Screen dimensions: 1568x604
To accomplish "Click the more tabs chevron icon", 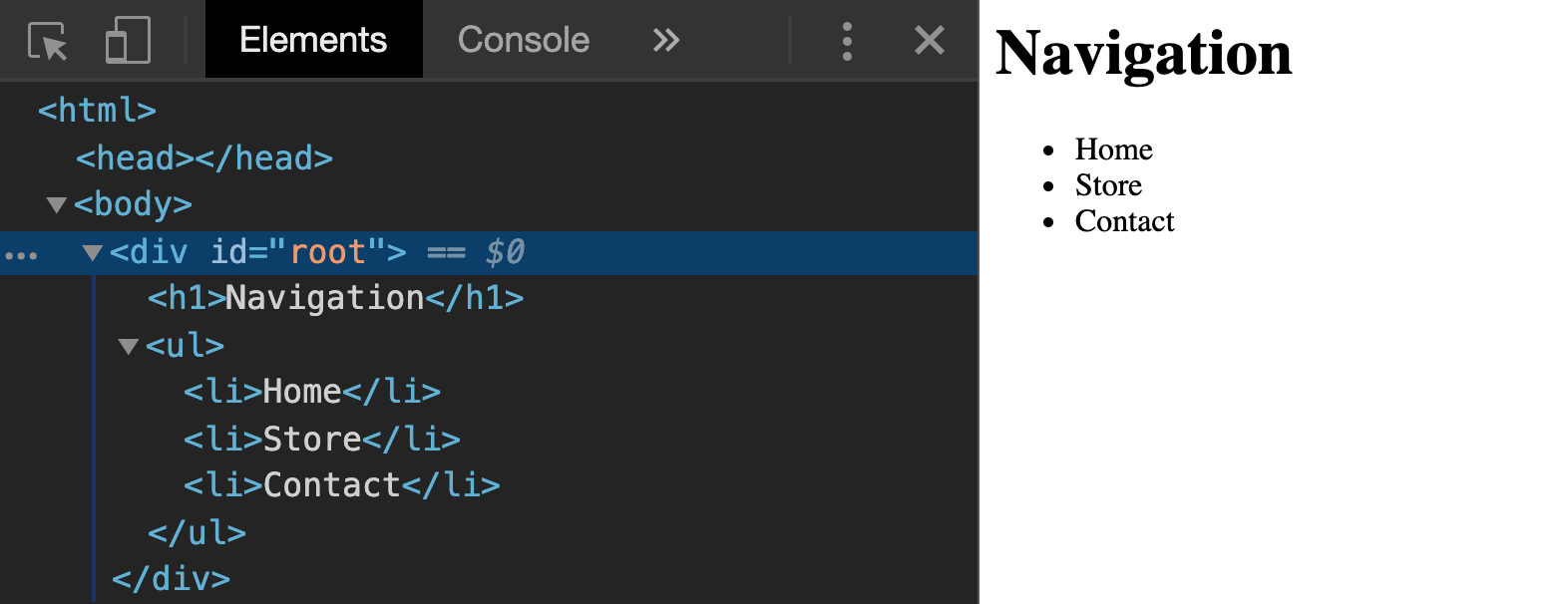I will click(664, 40).
